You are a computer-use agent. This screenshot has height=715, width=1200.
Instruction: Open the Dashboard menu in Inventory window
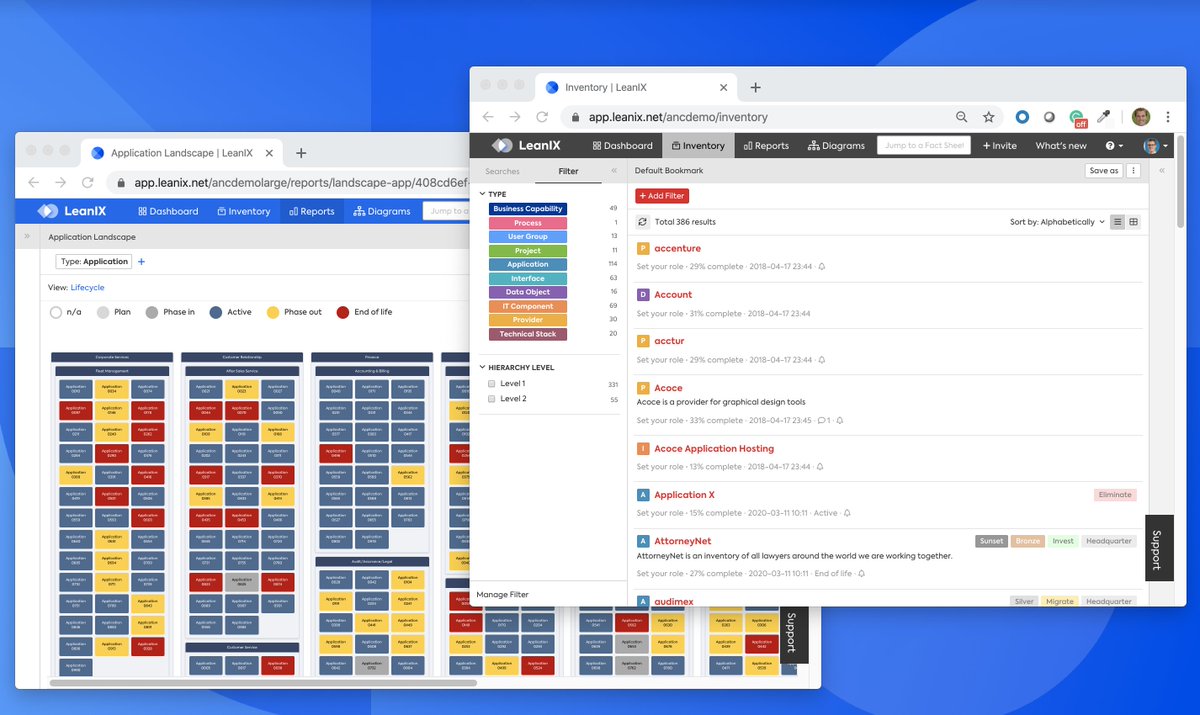[623, 146]
